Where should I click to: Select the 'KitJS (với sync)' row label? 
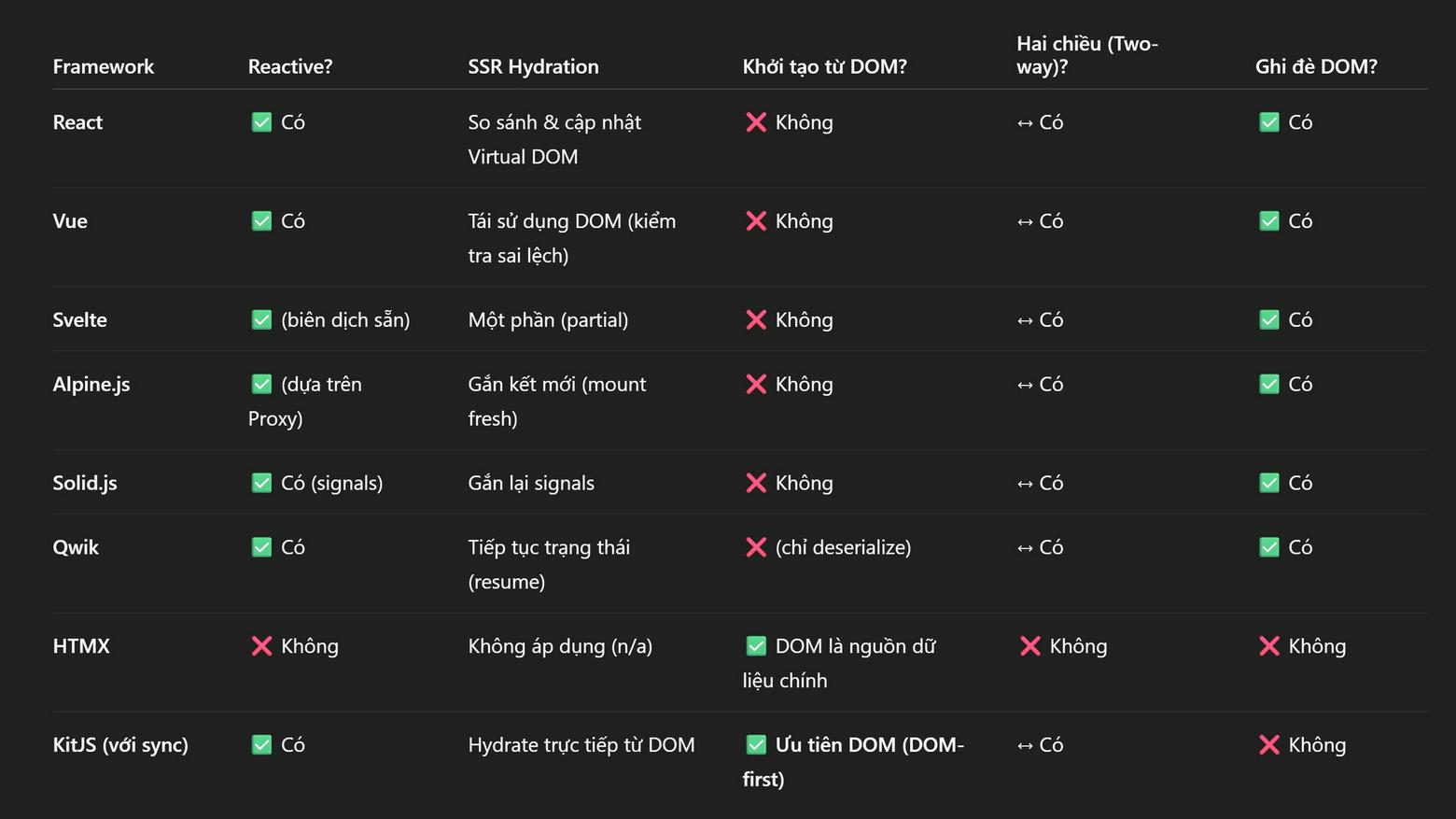[120, 745]
